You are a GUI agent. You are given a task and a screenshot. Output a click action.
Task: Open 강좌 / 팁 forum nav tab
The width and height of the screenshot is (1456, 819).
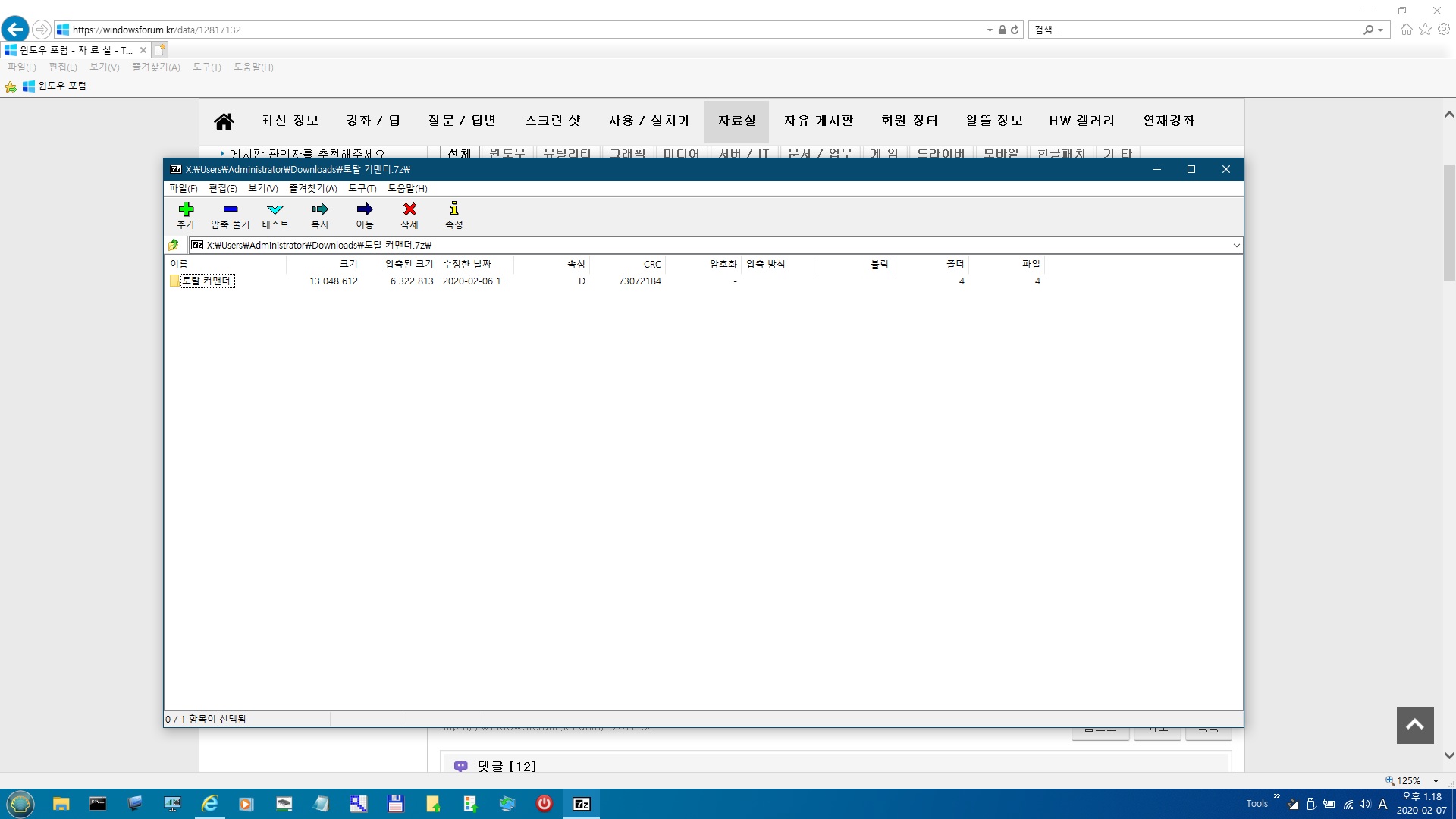pos(373,121)
